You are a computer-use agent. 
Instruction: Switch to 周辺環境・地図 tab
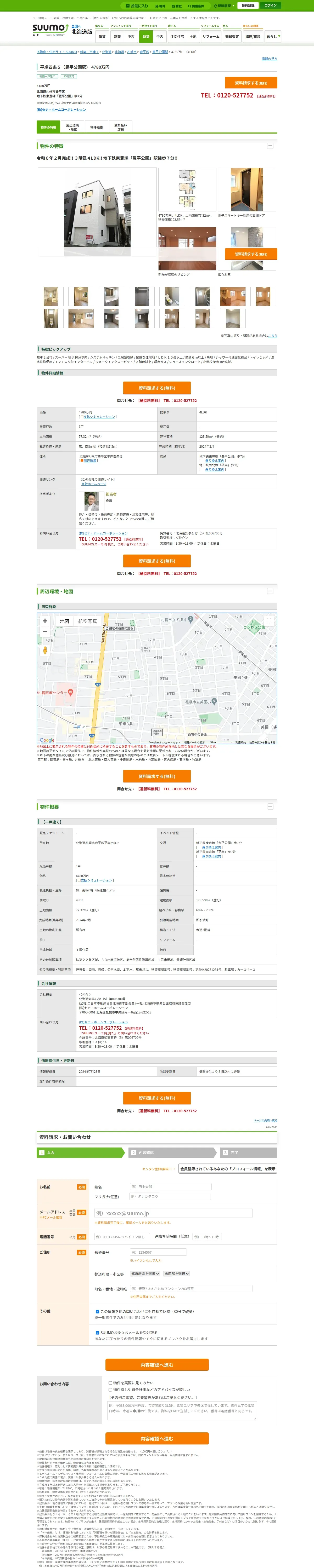[x=72, y=127]
